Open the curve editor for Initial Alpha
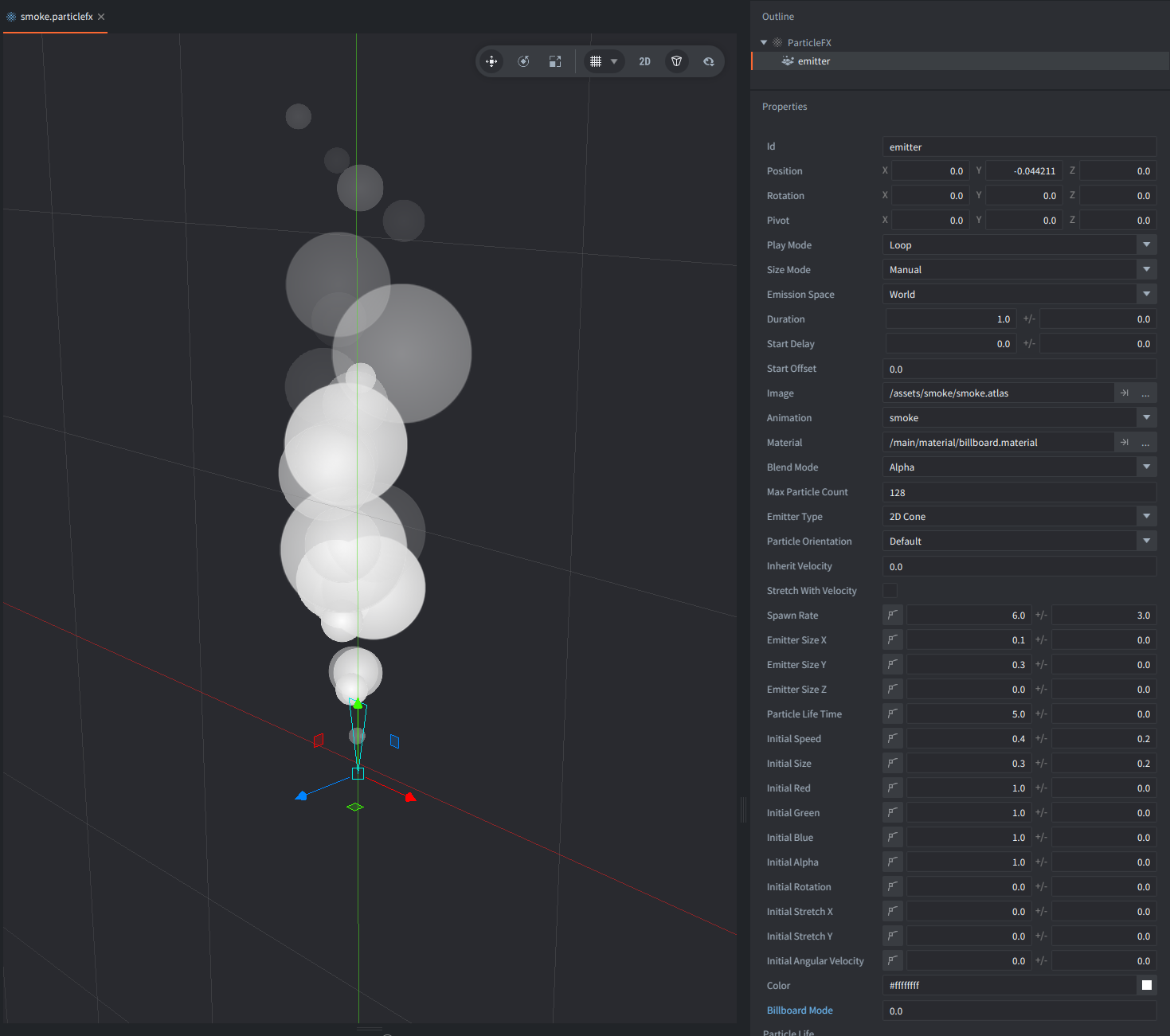The width and height of the screenshot is (1170, 1036). tap(892, 862)
